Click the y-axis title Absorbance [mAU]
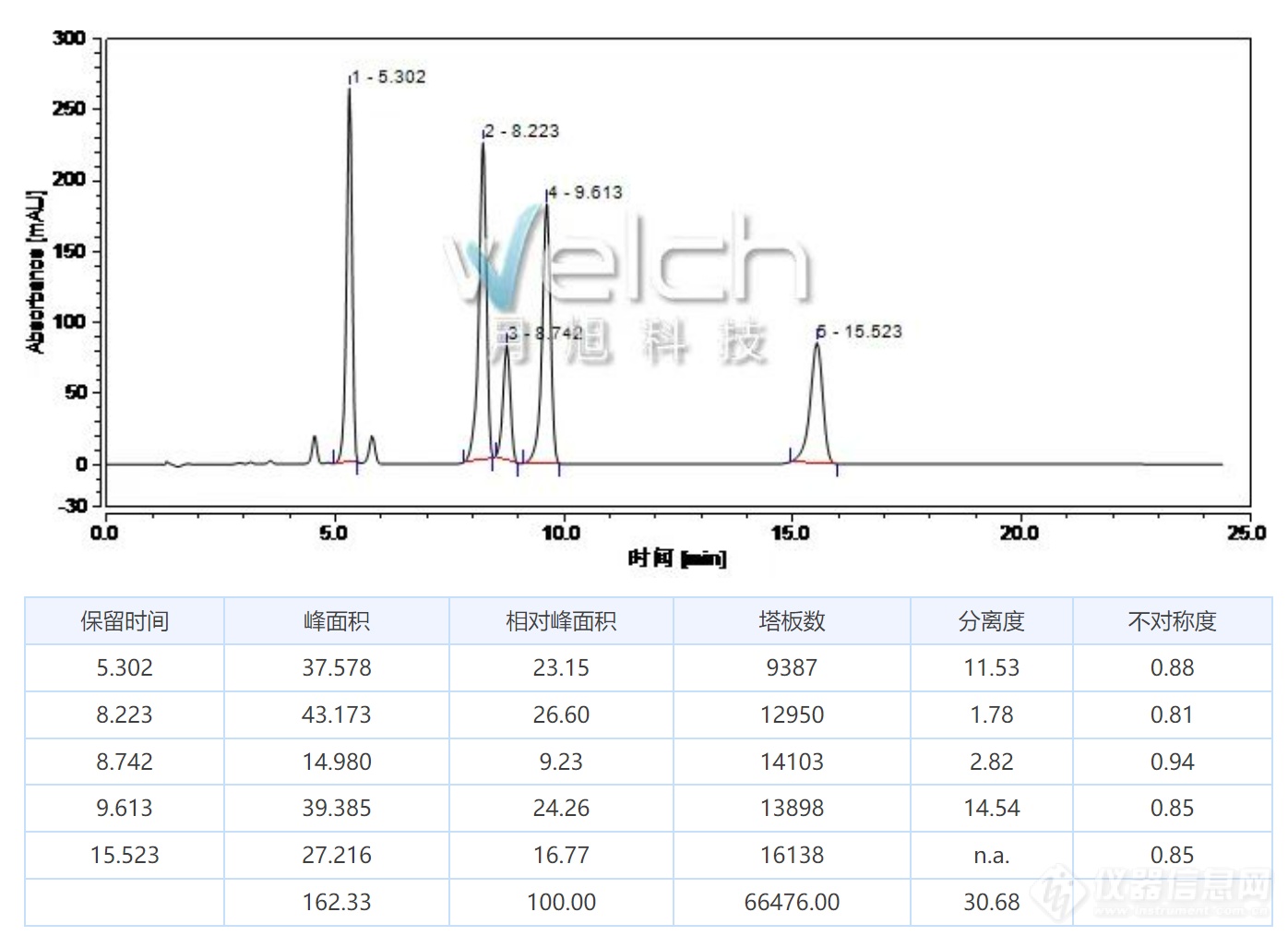The image size is (1288, 936). click(36, 272)
